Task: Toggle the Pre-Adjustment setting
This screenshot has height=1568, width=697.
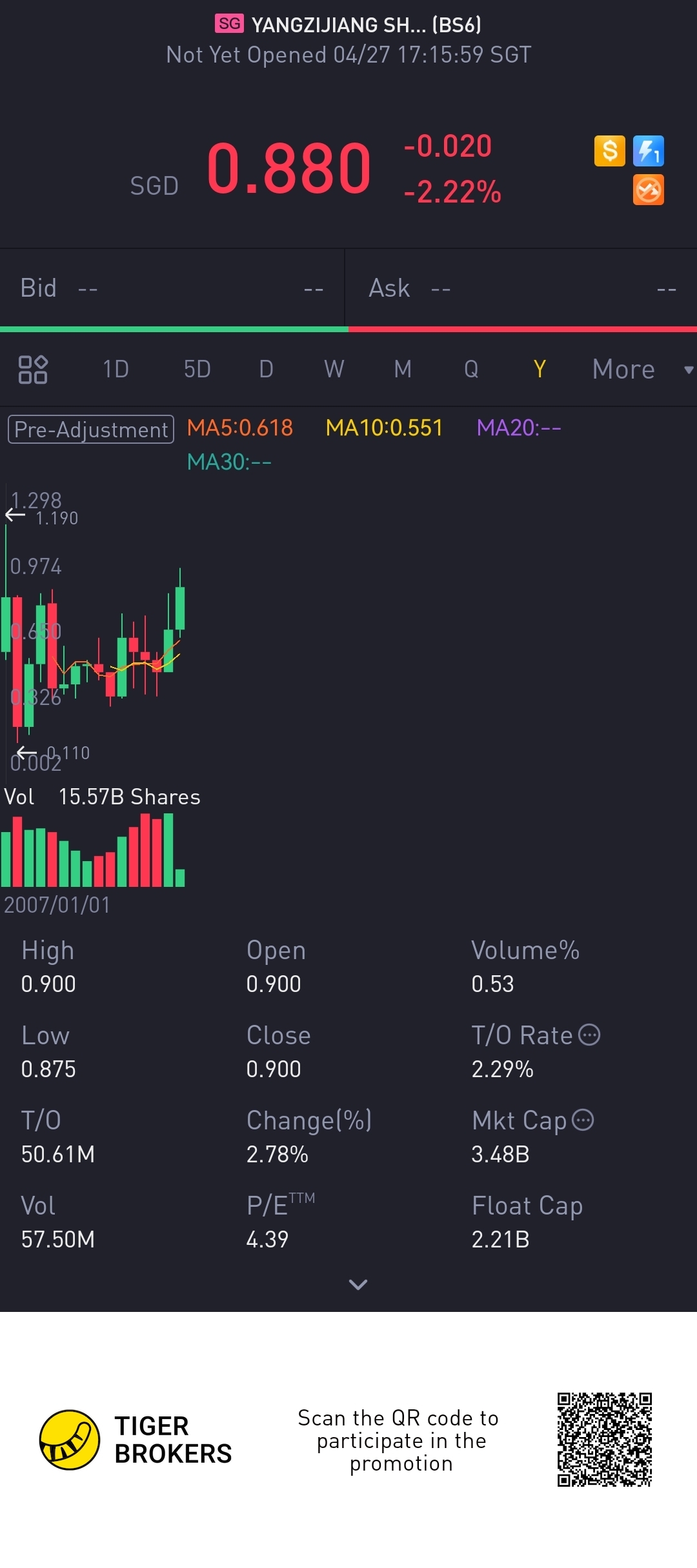Action: [x=91, y=430]
